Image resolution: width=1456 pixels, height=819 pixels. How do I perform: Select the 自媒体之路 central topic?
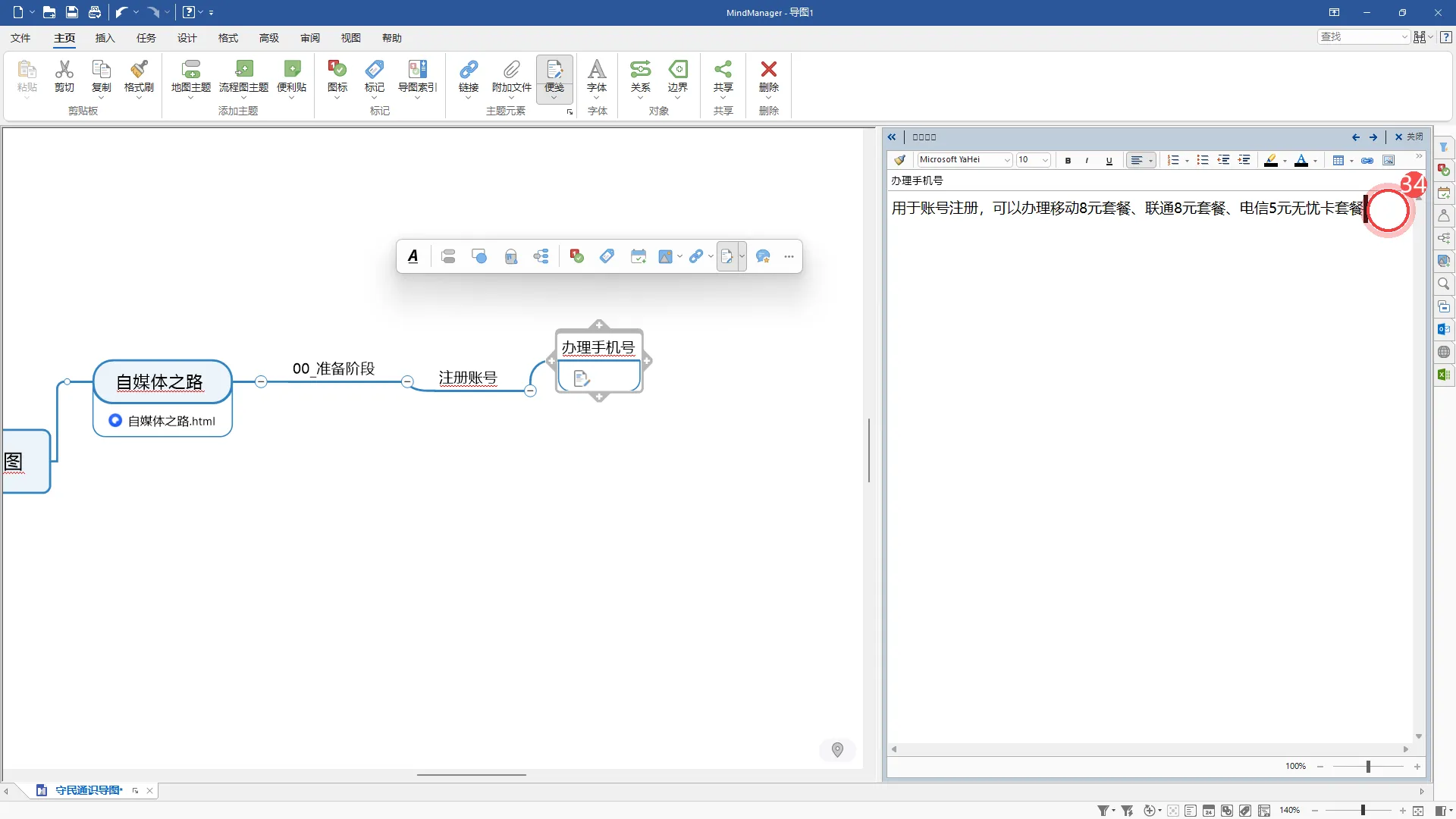162,382
